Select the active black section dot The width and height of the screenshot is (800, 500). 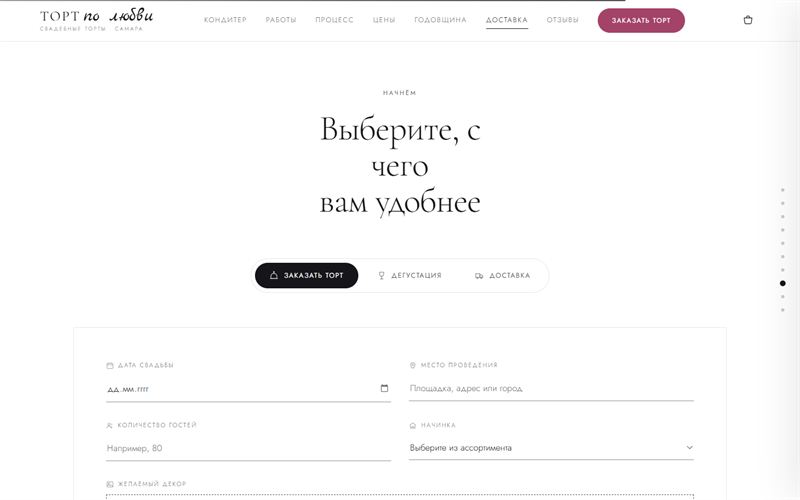tap(783, 283)
